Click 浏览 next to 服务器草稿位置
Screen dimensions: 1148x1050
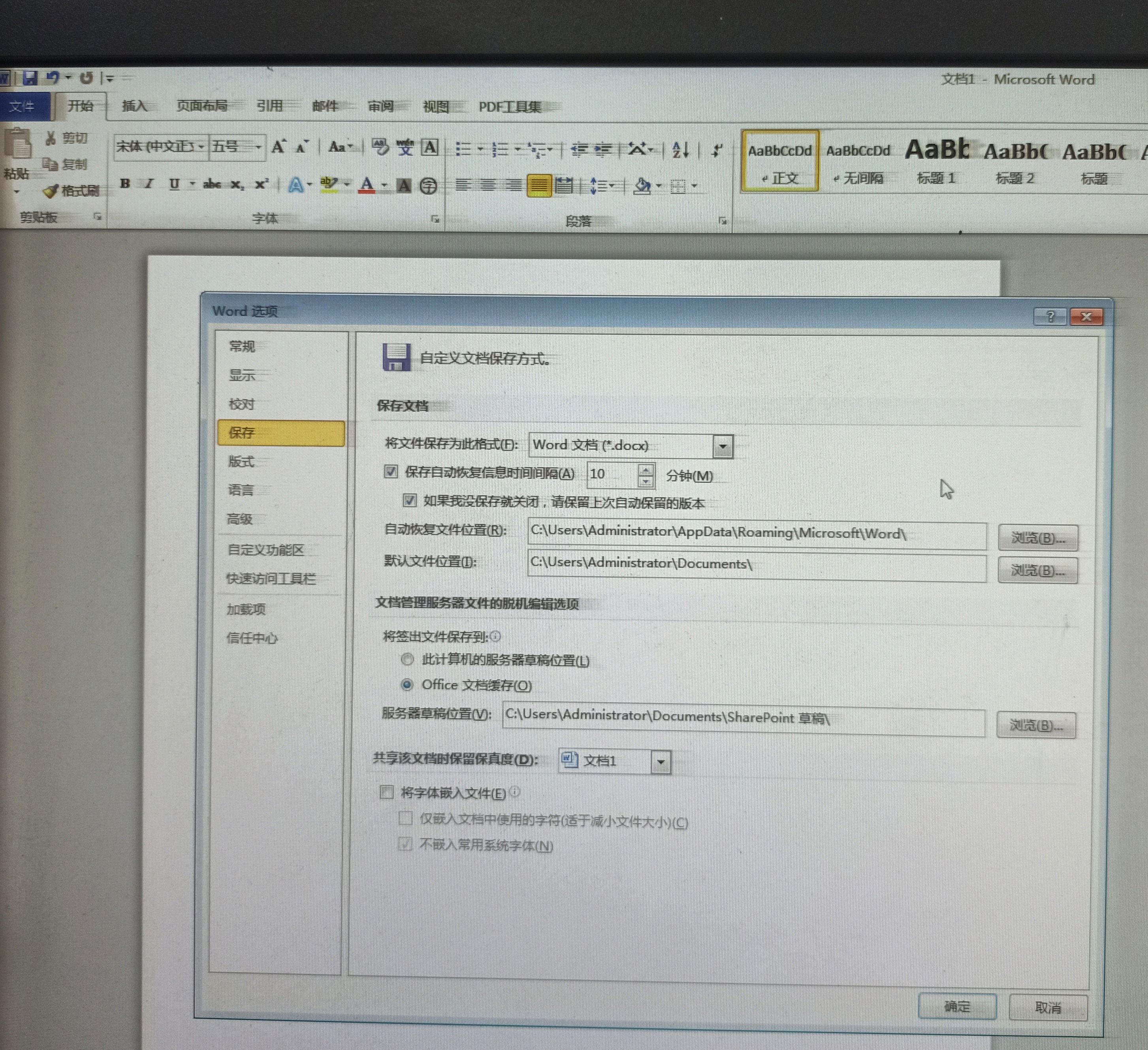click(x=1036, y=725)
